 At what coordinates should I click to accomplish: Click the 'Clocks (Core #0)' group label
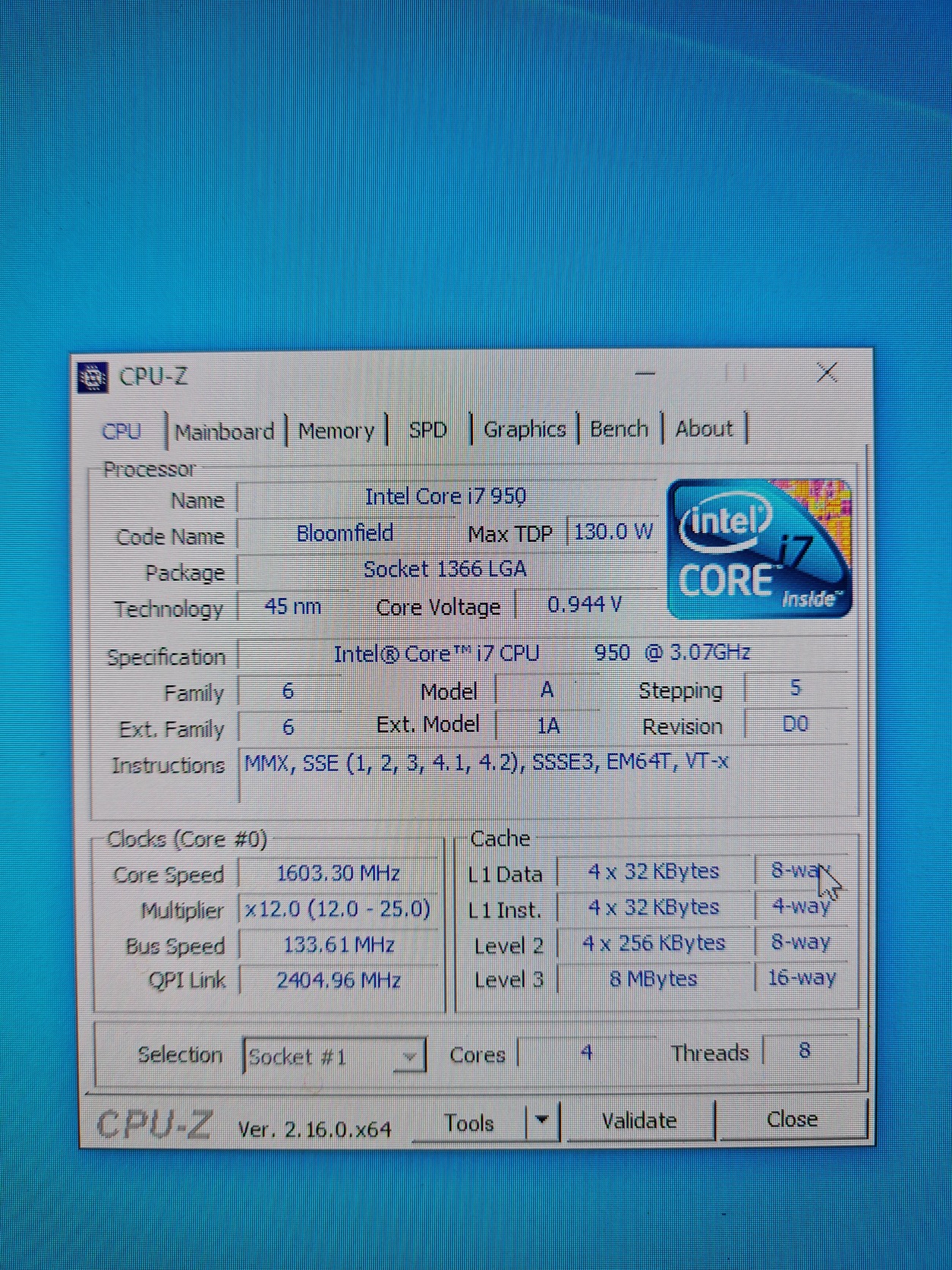pyautogui.click(x=187, y=839)
